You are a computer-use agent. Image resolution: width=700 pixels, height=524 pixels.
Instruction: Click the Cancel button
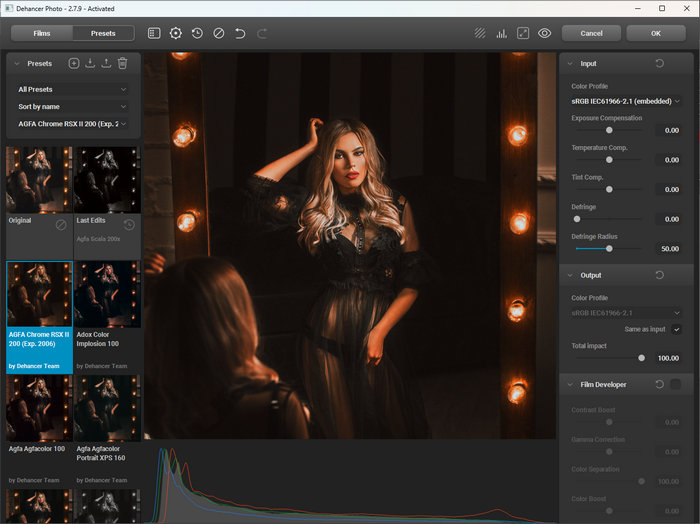591,33
